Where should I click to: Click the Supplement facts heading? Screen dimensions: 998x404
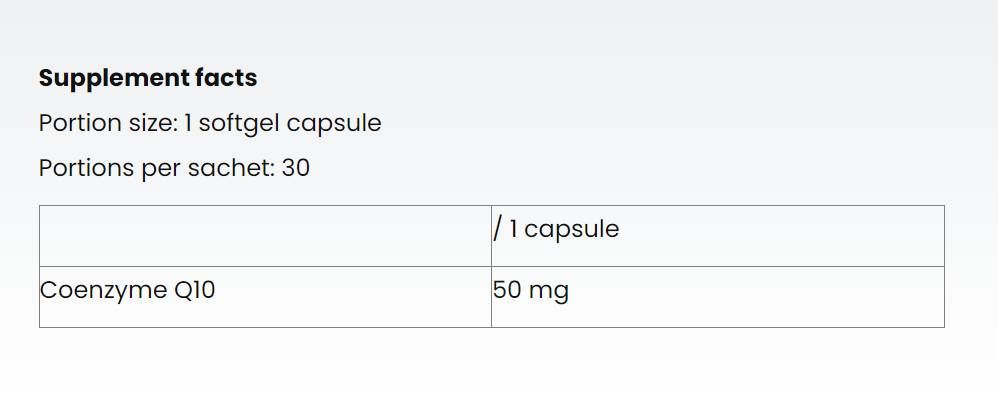click(148, 78)
